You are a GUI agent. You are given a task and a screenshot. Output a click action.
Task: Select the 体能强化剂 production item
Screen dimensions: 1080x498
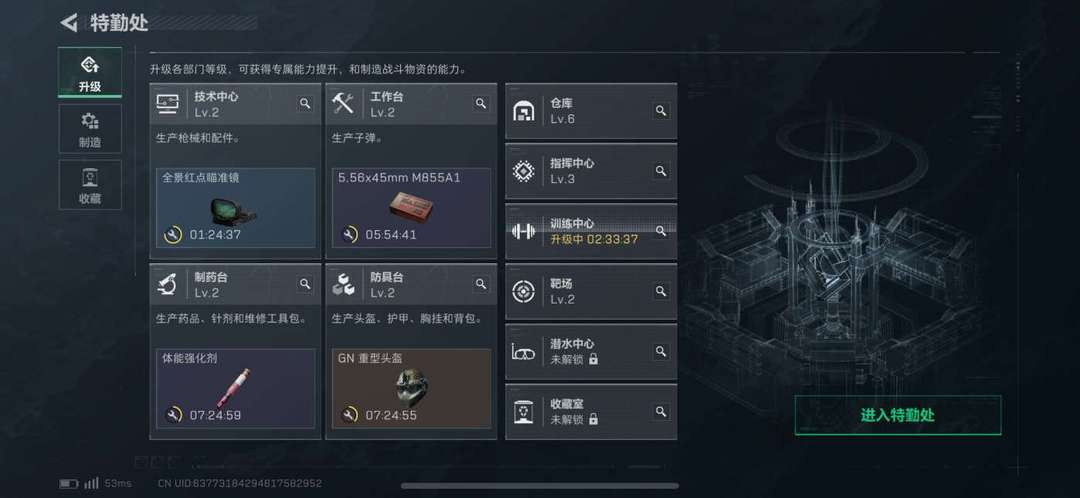[x=236, y=388]
